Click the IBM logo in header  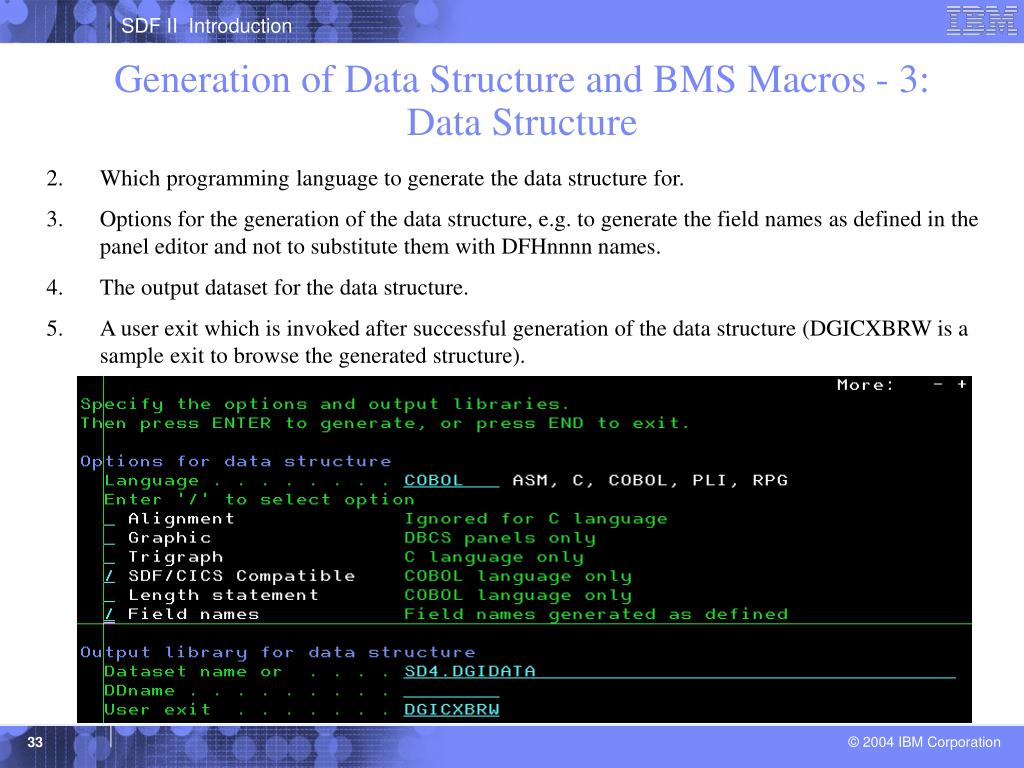click(x=980, y=20)
